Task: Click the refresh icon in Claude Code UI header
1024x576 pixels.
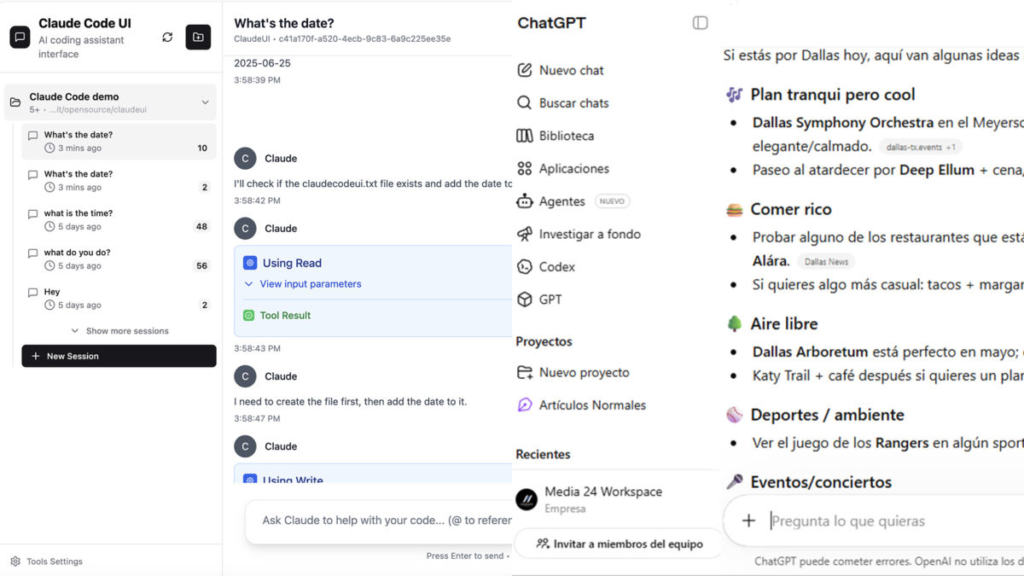Action: (167, 37)
